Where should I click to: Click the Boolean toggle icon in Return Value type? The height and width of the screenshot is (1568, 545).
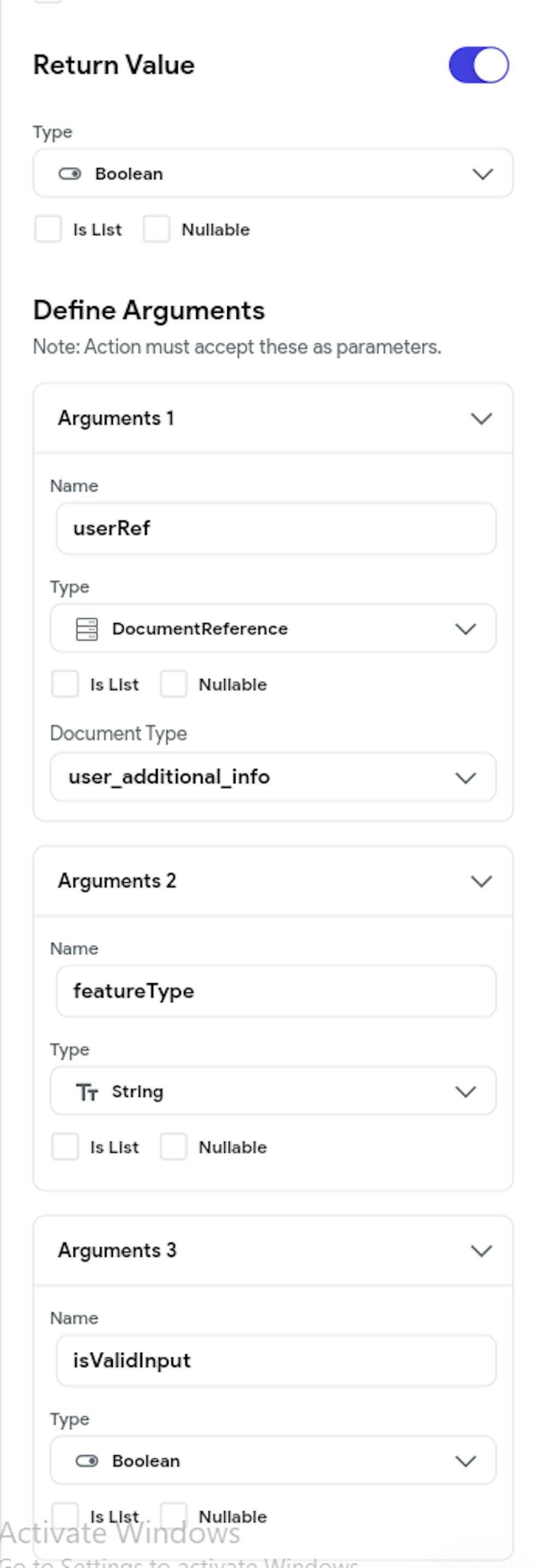click(x=69, y=174)
